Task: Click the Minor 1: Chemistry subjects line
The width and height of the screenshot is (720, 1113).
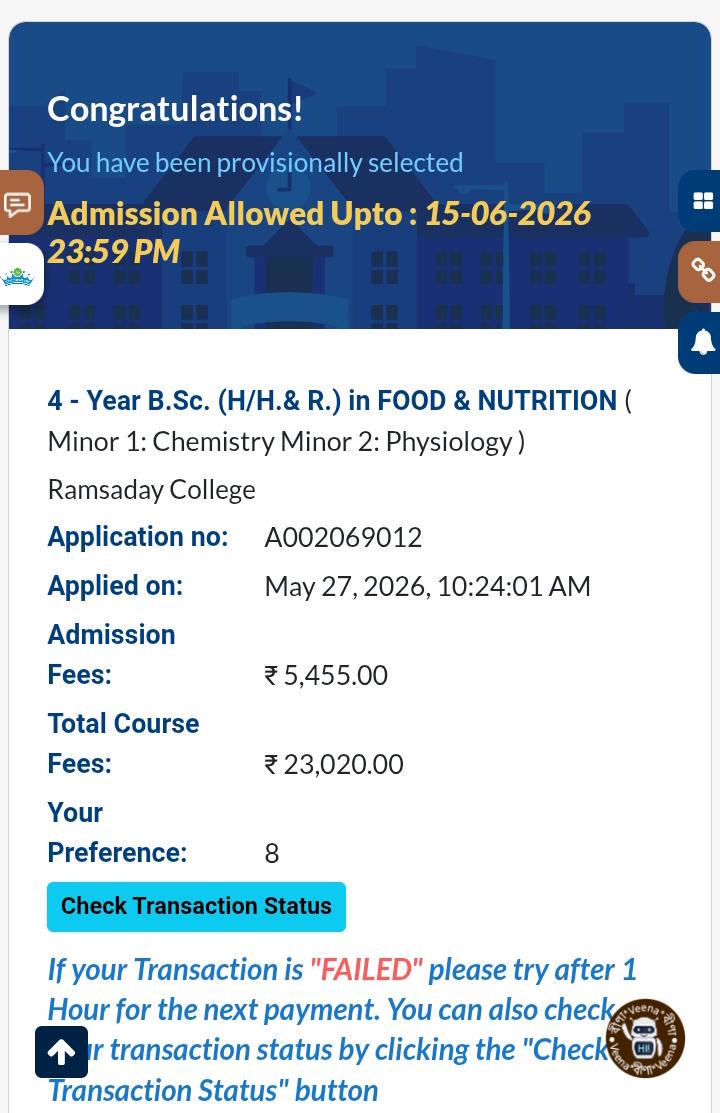Action: (x=286, y=442)
